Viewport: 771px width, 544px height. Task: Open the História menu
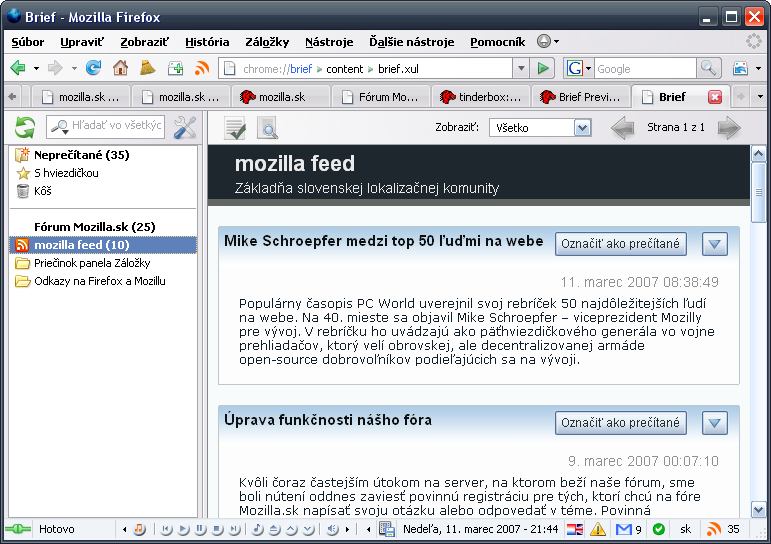[x=207, y=42]
